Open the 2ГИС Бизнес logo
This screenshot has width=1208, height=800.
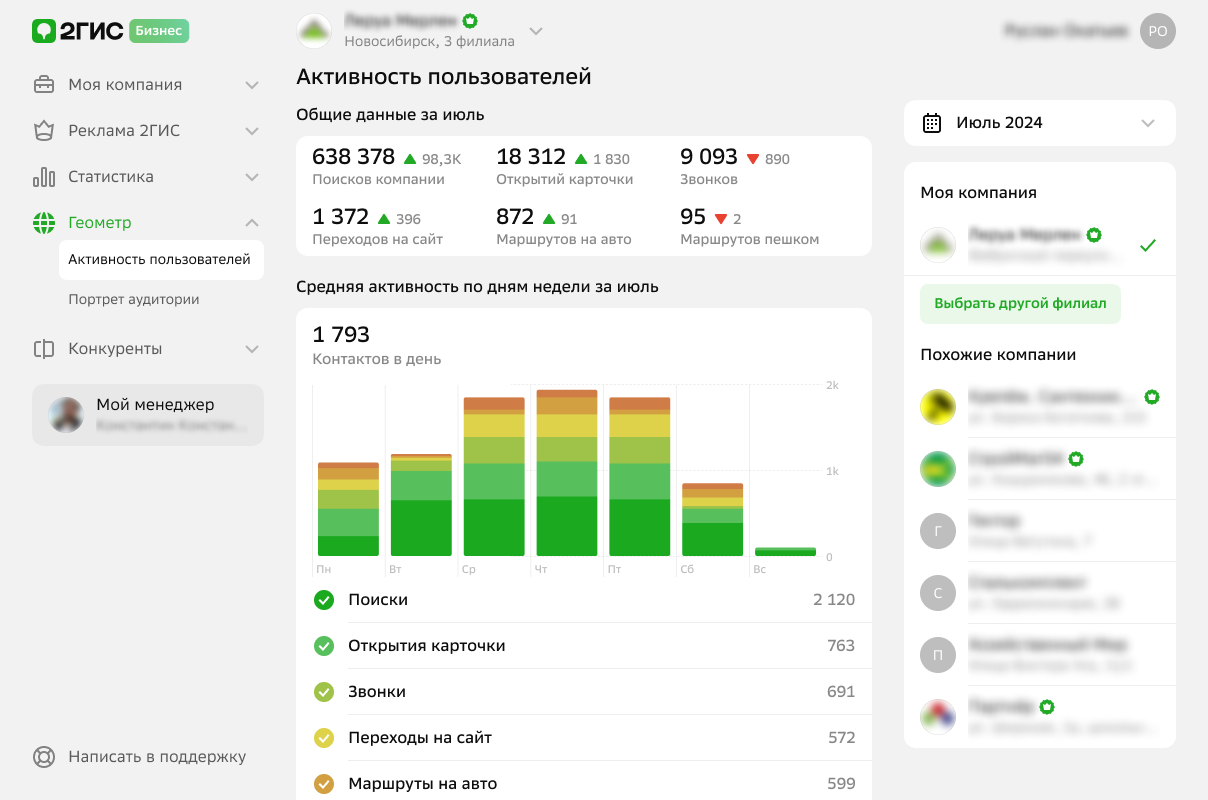click(x=110, y=31)
